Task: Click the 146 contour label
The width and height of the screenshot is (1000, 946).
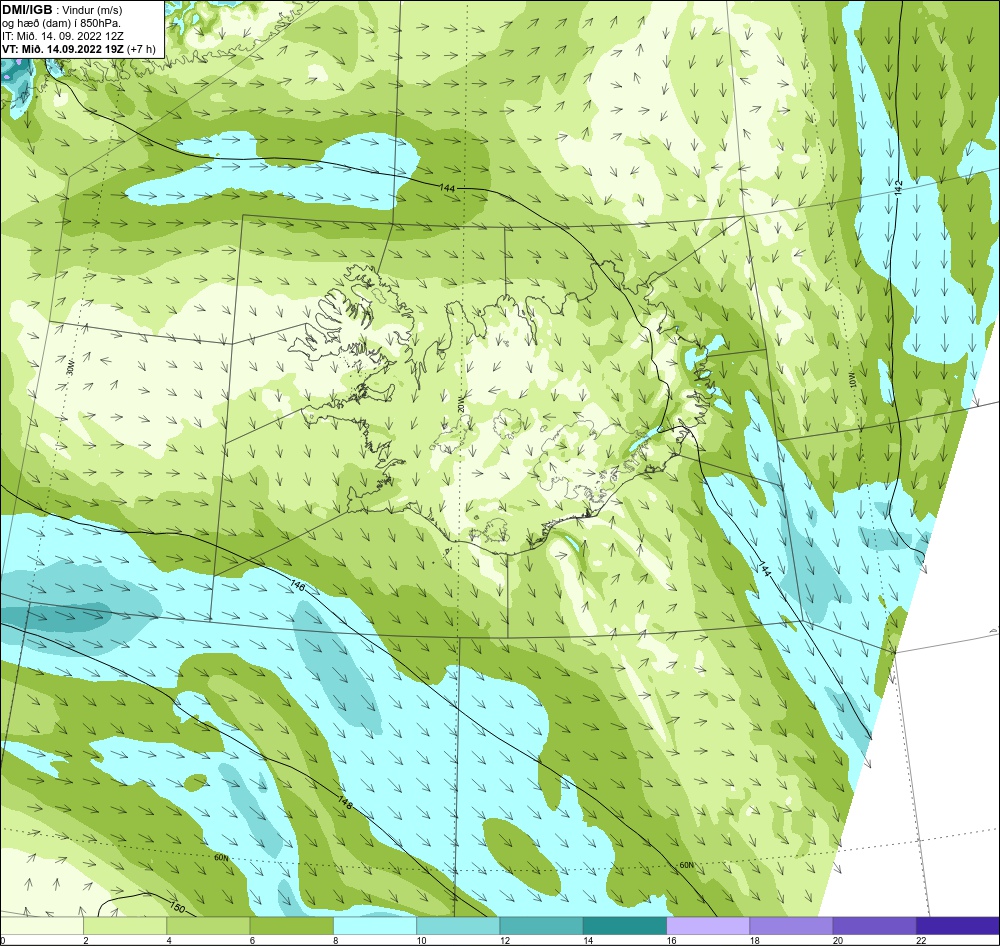Action: click(298, 586)
